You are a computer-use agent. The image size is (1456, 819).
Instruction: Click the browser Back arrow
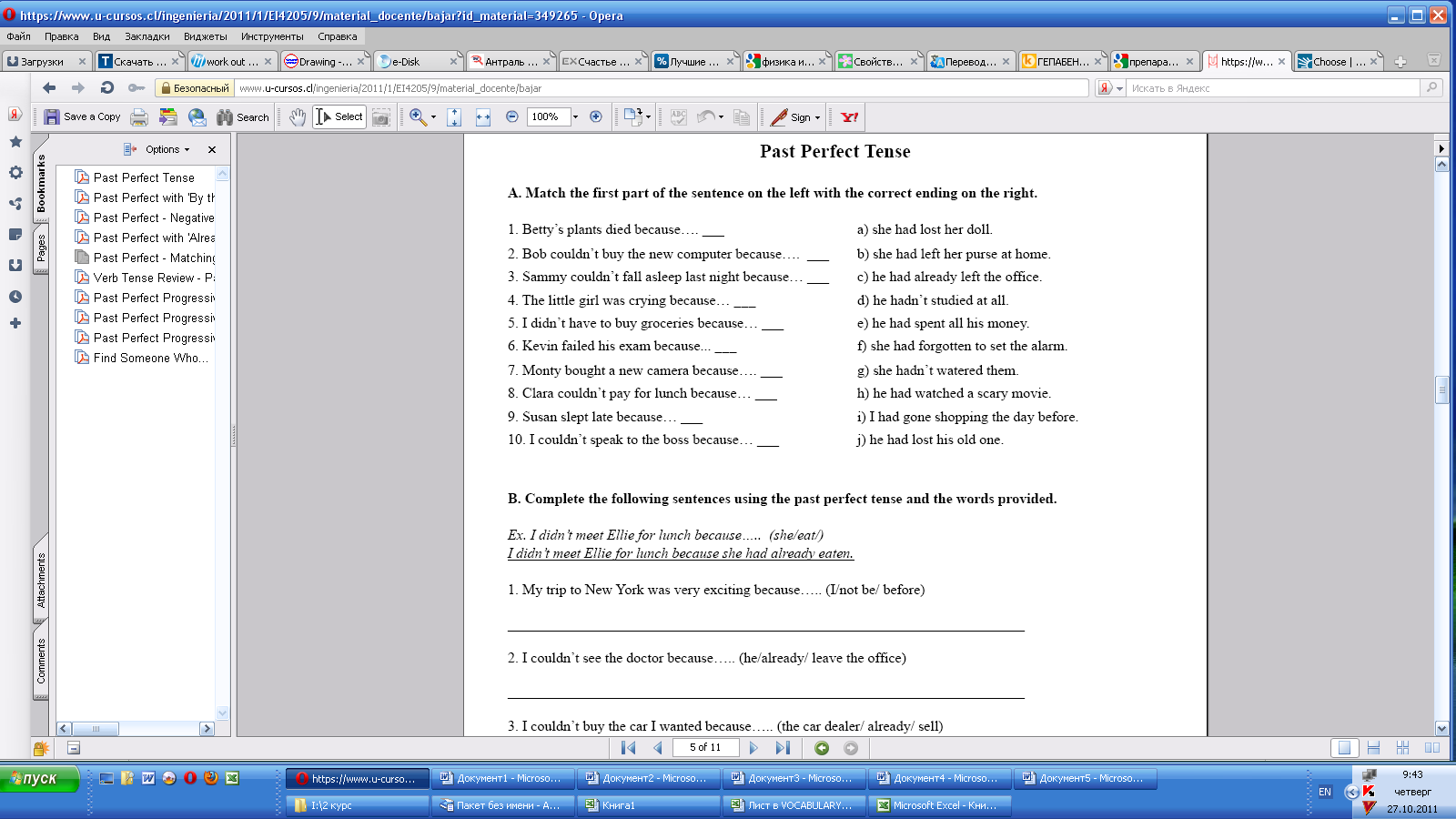click(x=49, y=87)
